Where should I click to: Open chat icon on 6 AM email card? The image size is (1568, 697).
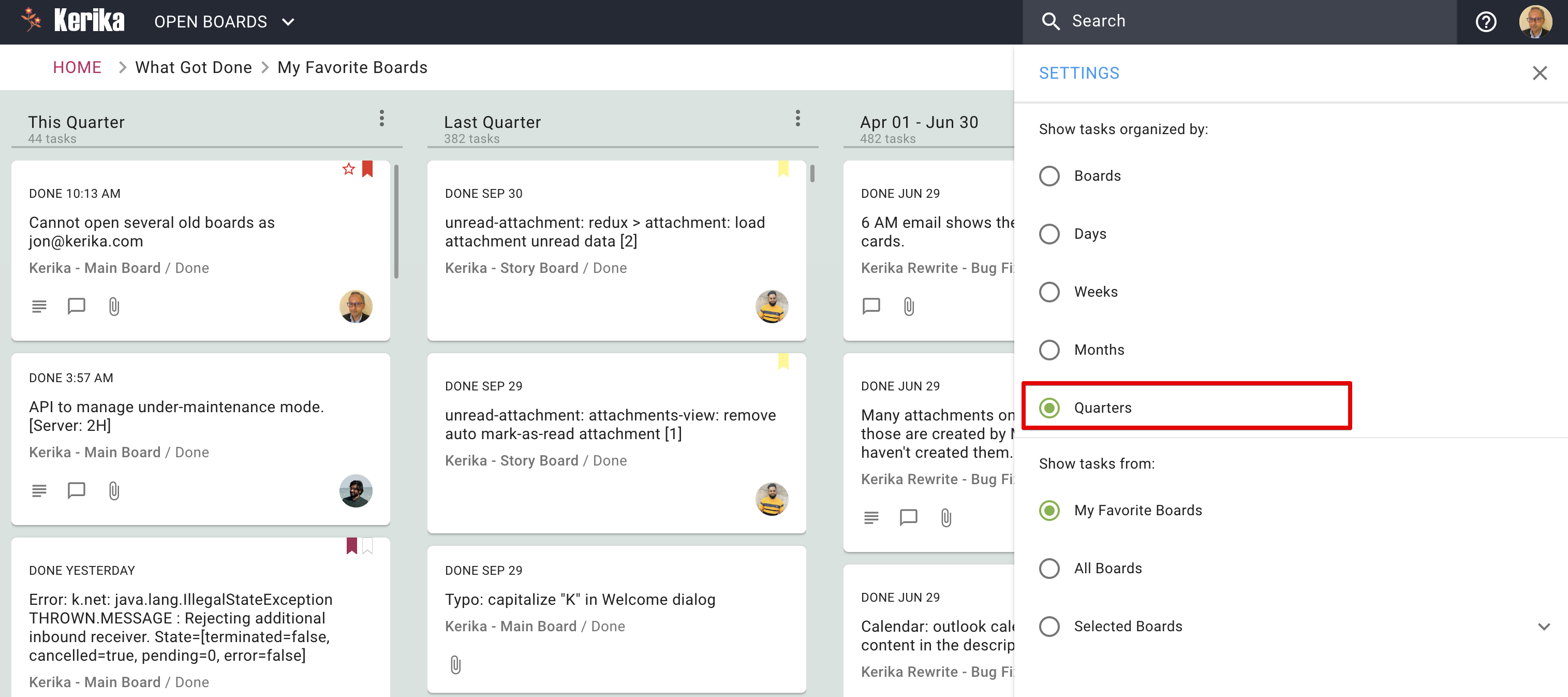pyautogui.click(x=871, y=306)
